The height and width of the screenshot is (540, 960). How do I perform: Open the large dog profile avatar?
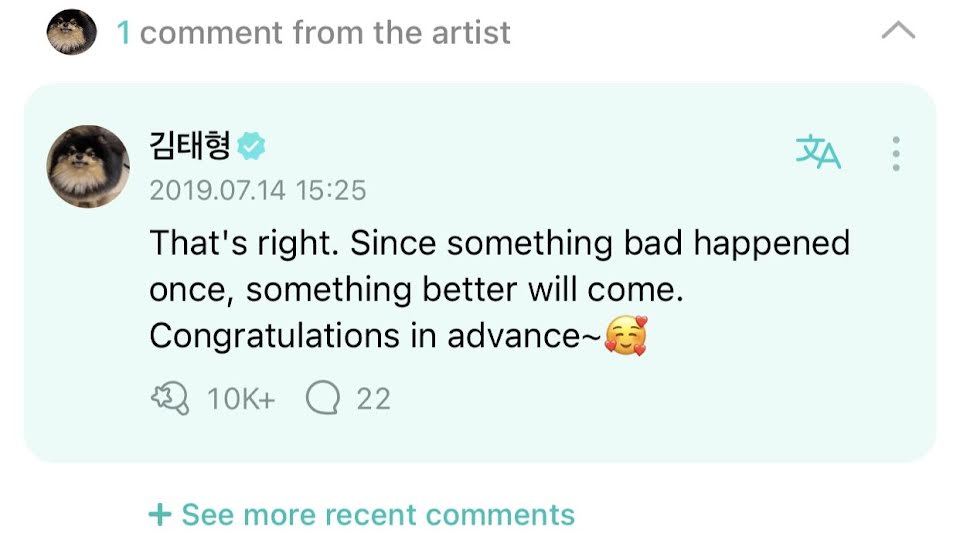(x=88, y=166)
